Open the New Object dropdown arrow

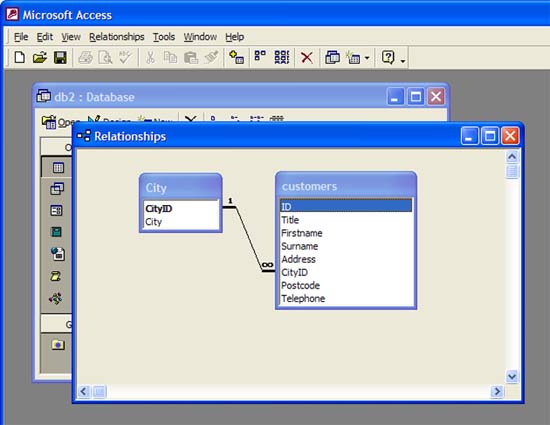click(367, 58)
